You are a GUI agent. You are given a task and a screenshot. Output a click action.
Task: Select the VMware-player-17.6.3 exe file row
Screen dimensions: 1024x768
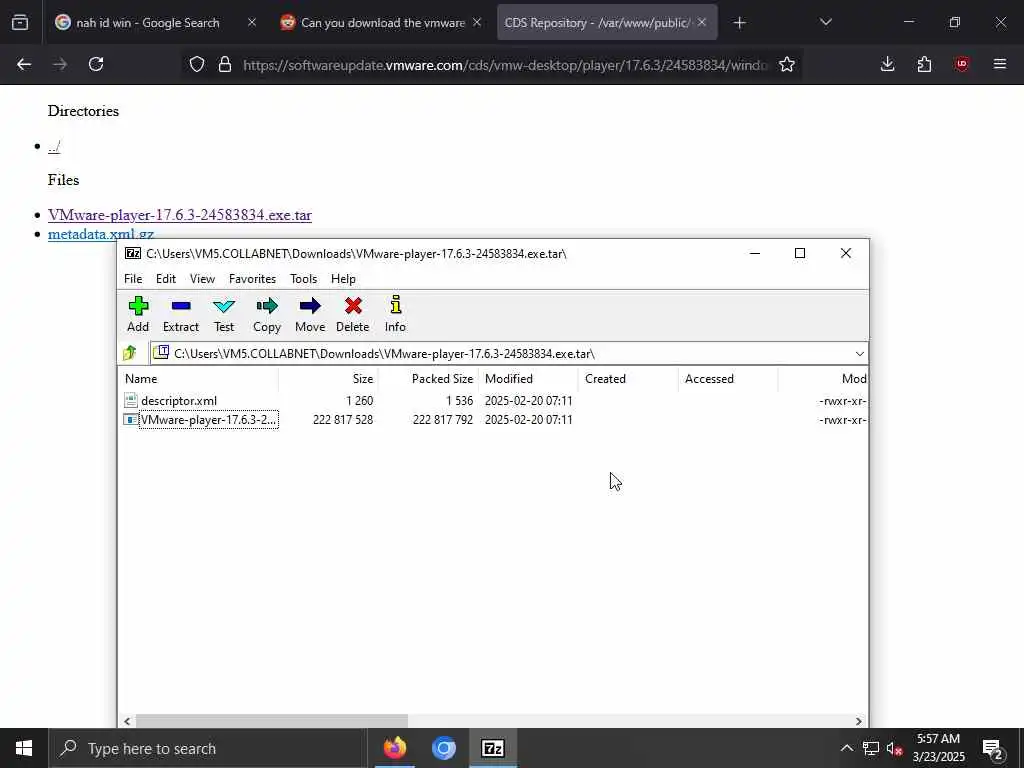tap(494, 420)
